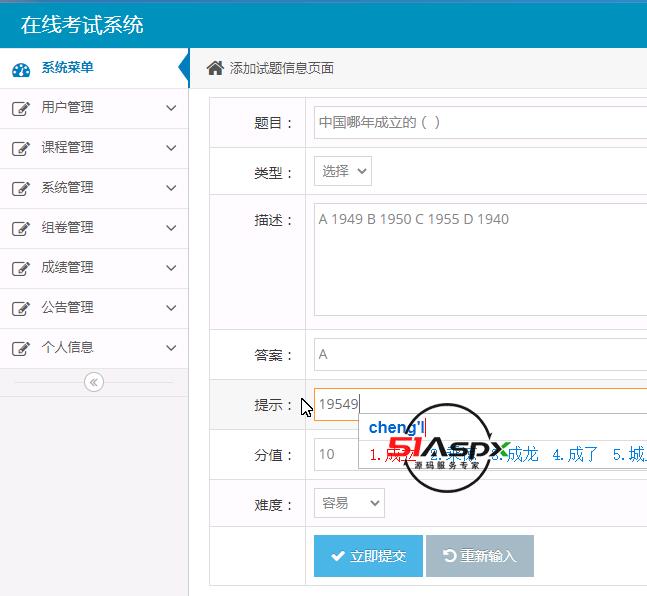Click the 添加试题信息页面 breadcrumb text

click(x=282, y=68)
